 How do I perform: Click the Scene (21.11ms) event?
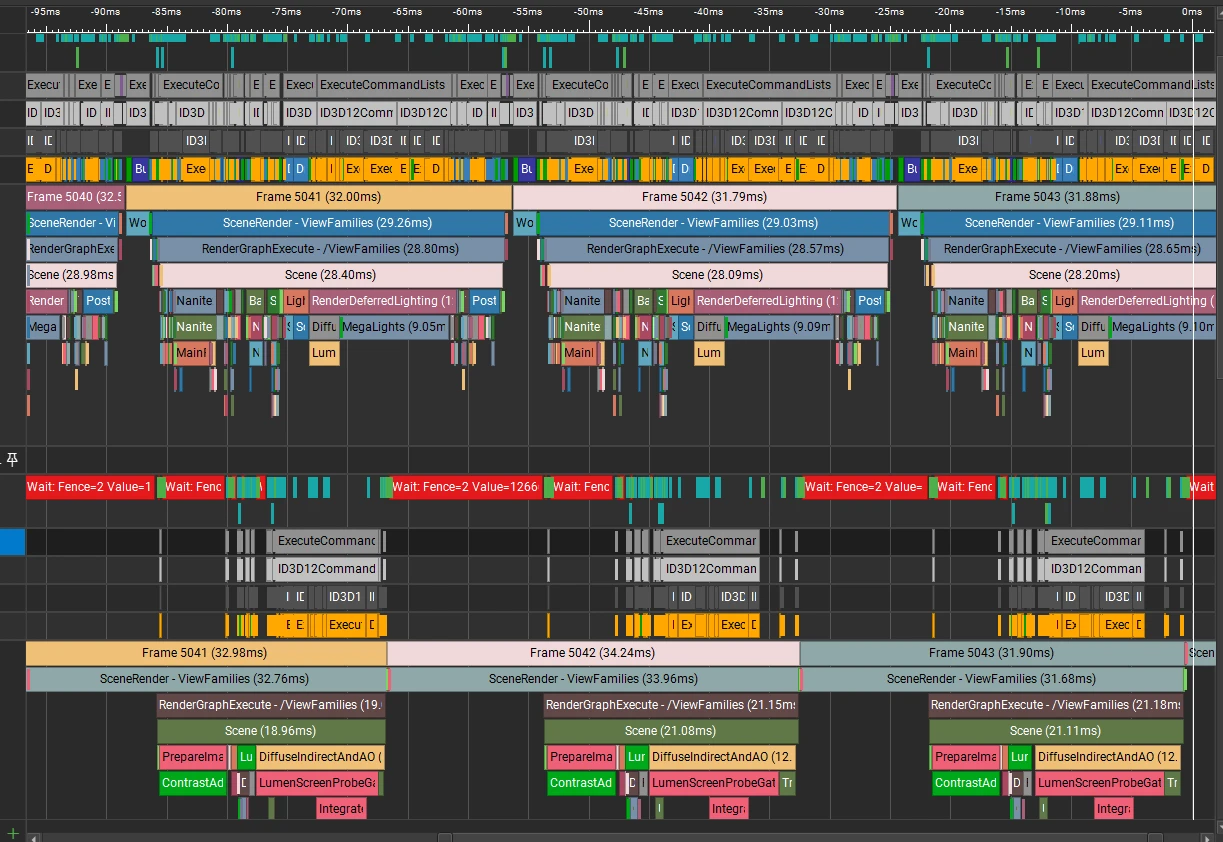1056,731
